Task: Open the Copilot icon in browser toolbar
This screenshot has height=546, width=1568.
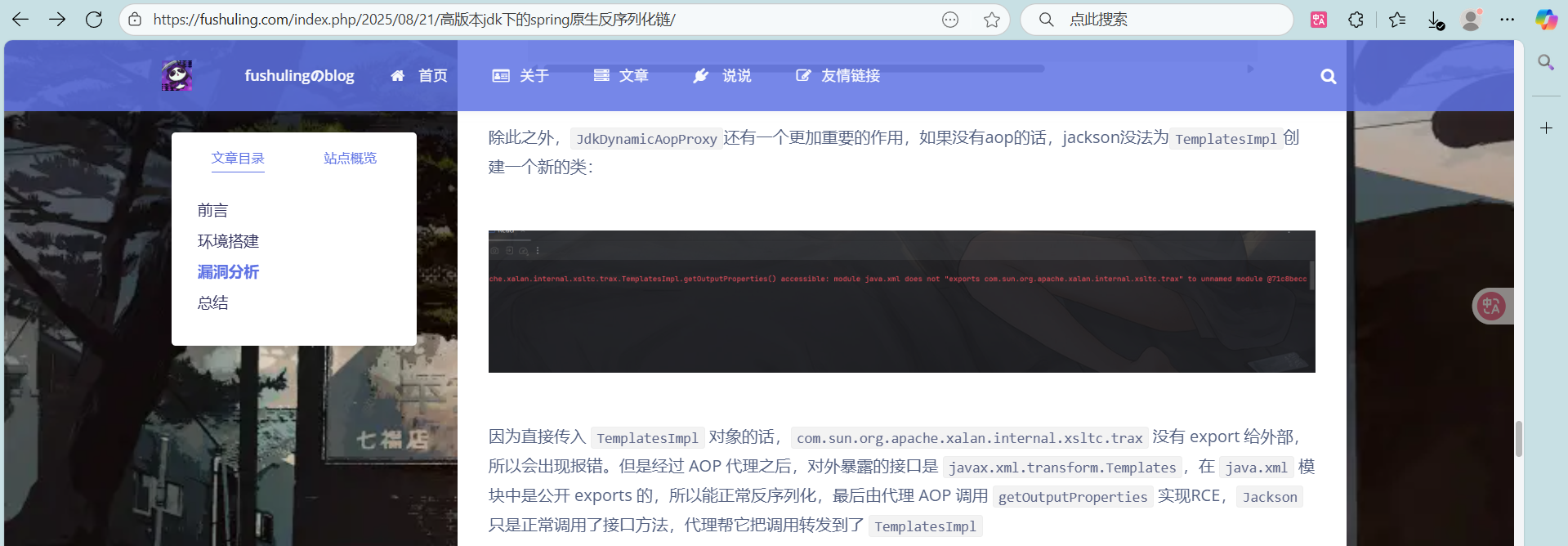Action: point(1545,20)
